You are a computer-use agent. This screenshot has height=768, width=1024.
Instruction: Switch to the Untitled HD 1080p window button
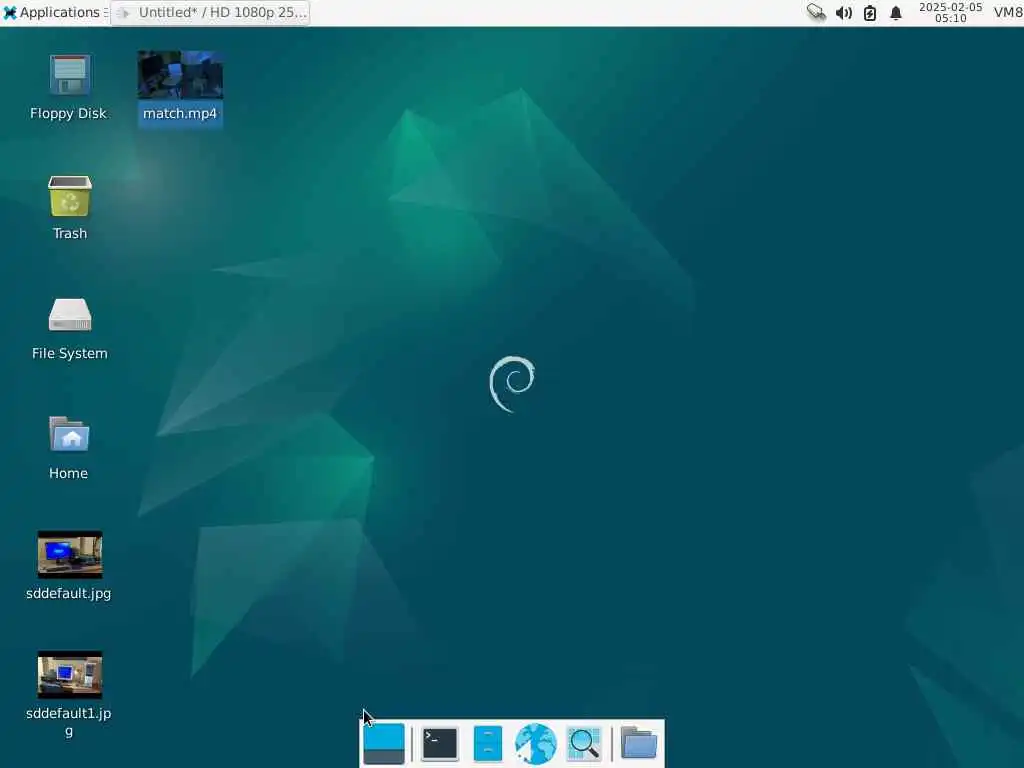point(210,12)
